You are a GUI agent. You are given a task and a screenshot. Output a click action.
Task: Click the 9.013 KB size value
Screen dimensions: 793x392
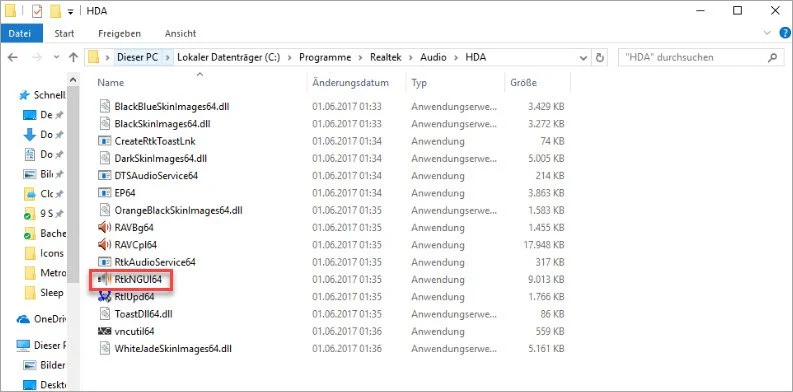[546, 279]
